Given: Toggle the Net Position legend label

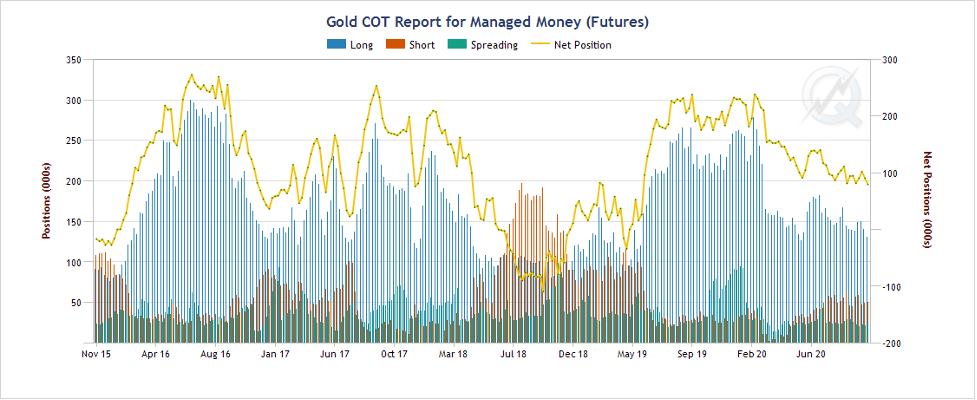Looking at the screenshot, I should pyautogui.click(x=582, y=45).
